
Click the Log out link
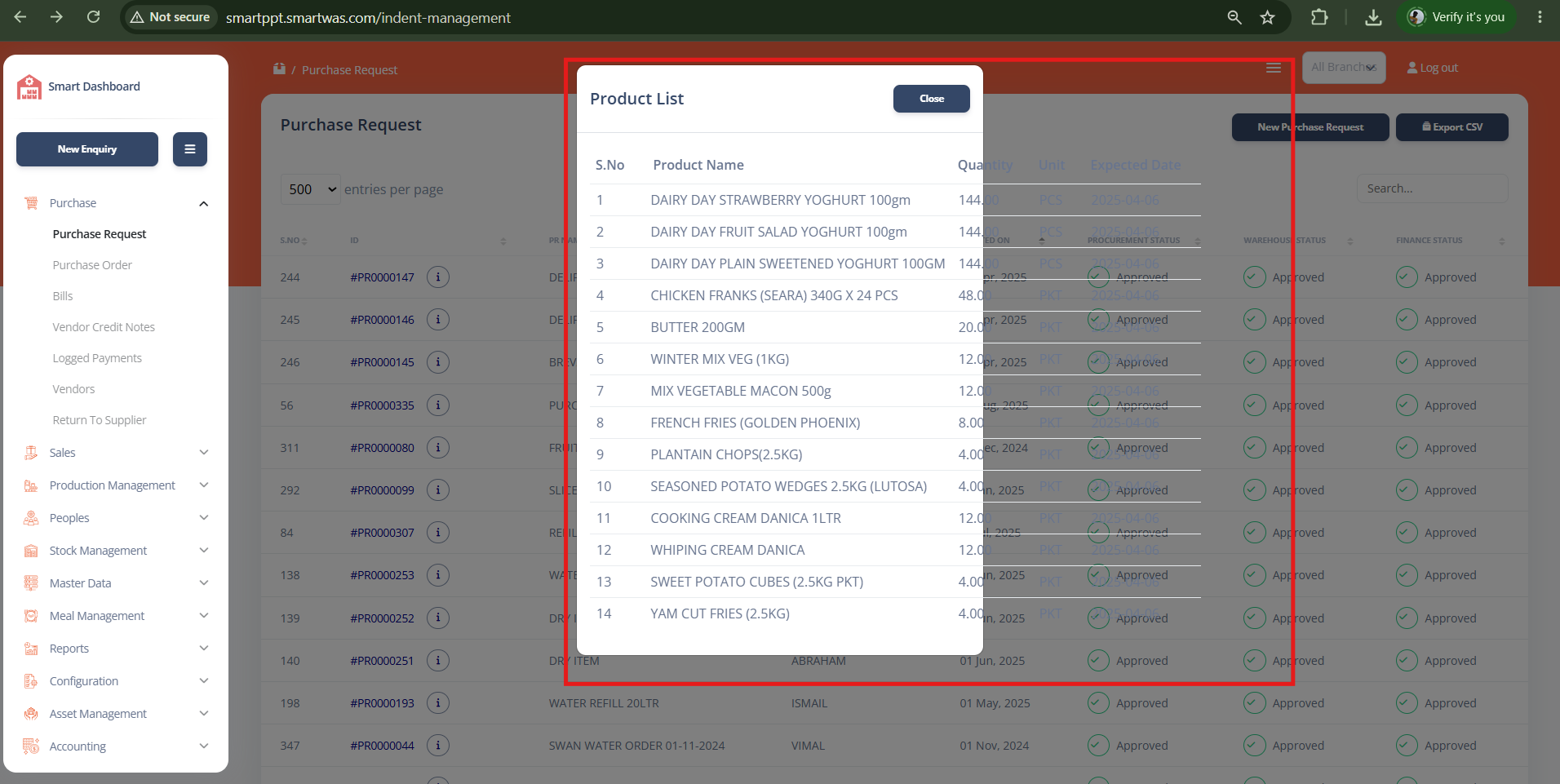[1433, 69]
